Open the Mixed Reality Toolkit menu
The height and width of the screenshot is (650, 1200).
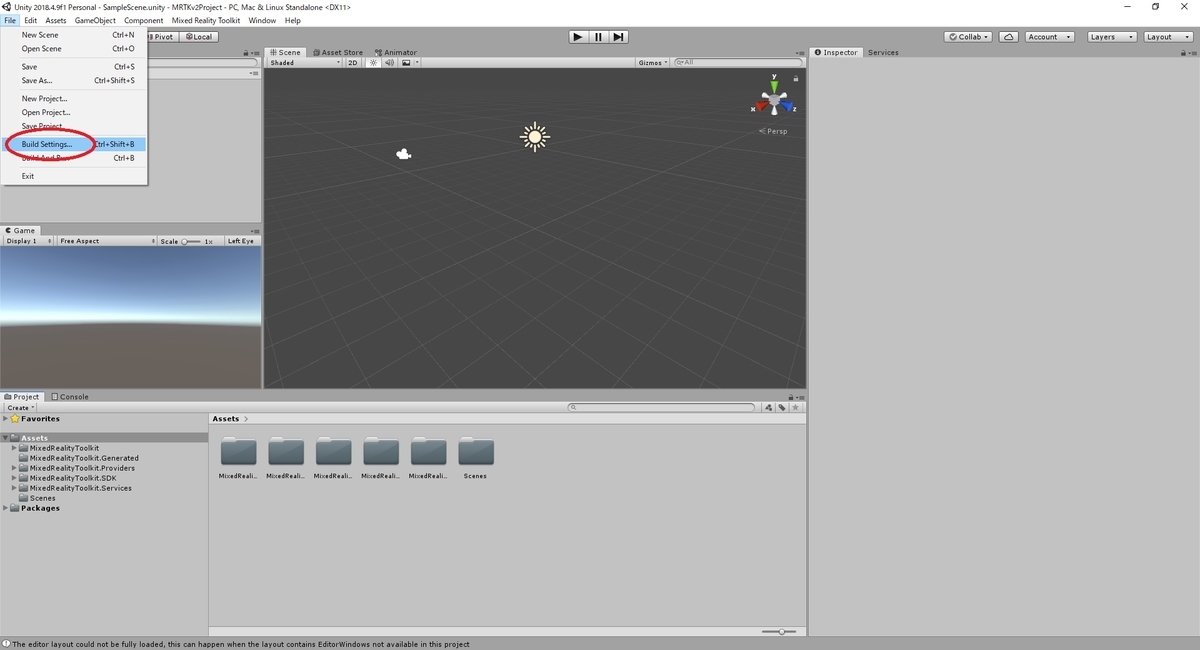point(206,20)
